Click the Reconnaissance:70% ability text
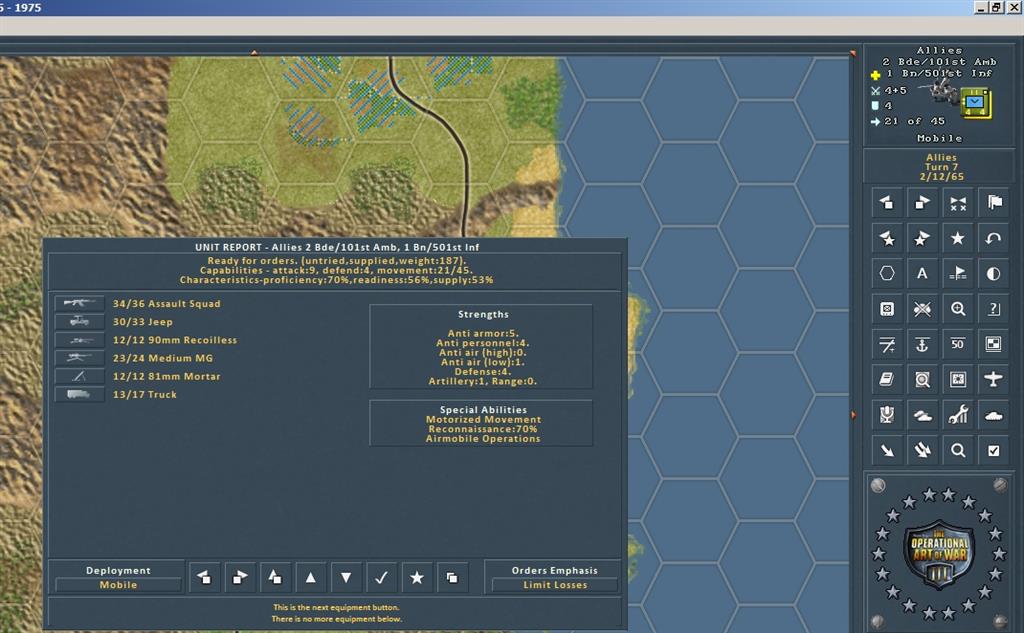The height and width of the screenshot is (633, 1024). click(483, 429)
